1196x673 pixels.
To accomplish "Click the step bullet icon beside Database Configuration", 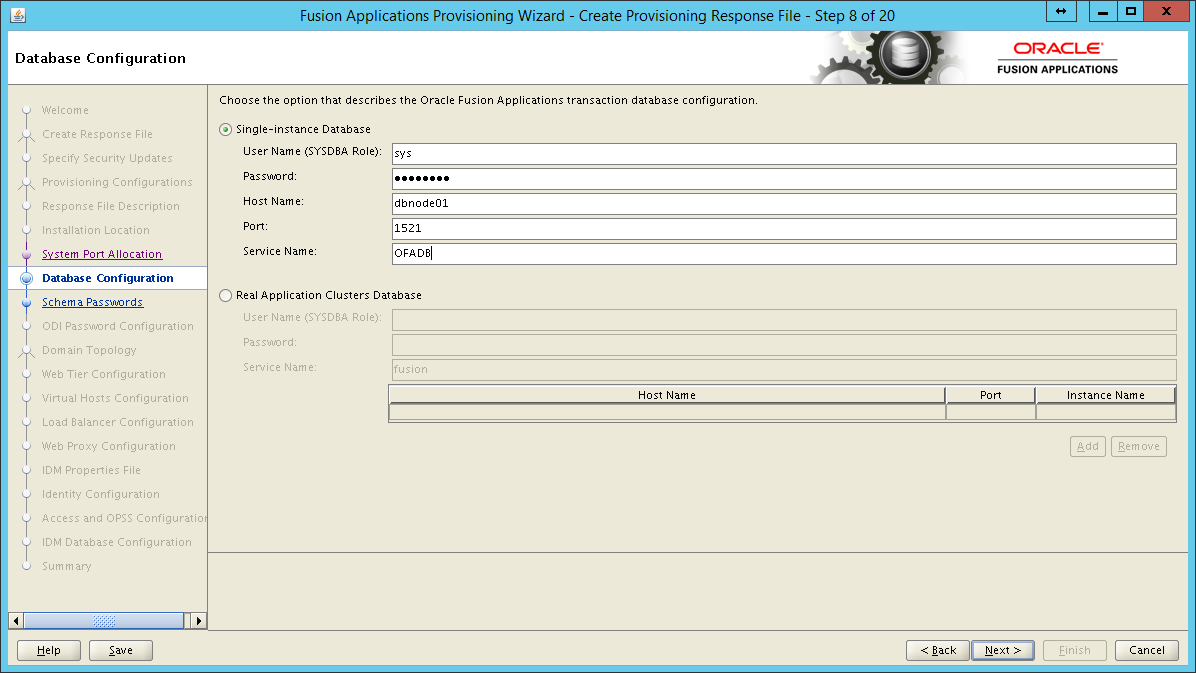I will [x=27, y=279].
